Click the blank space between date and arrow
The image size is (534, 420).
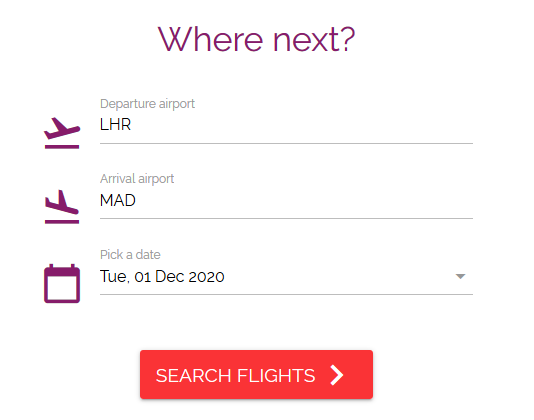tap(340, 276)
